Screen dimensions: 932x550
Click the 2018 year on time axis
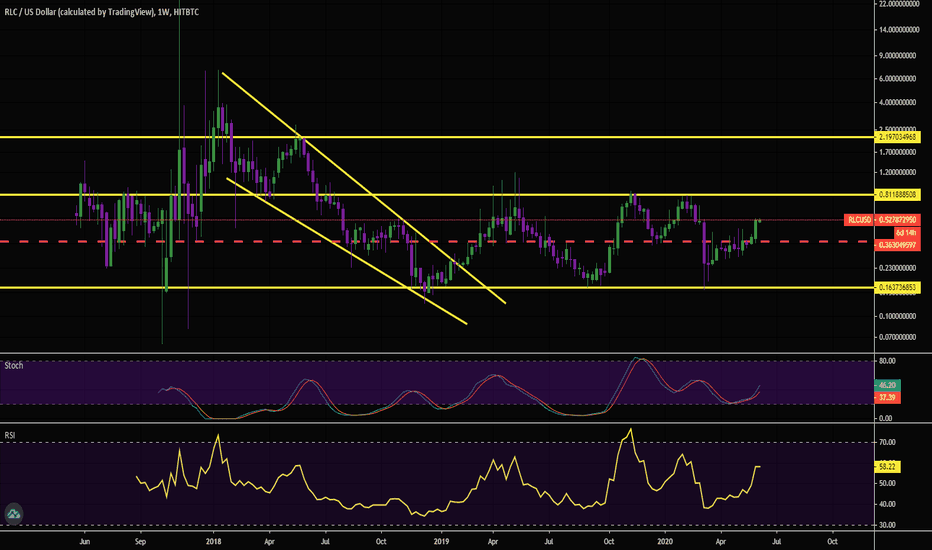pos(213,541)
